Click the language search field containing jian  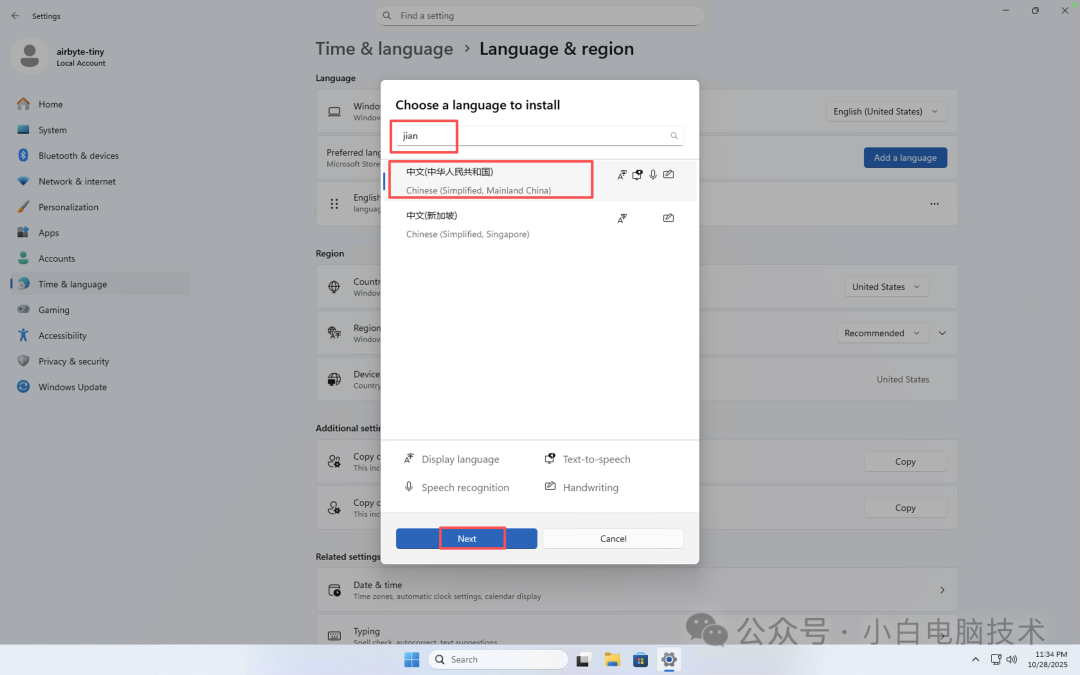[x=539, y=136]
